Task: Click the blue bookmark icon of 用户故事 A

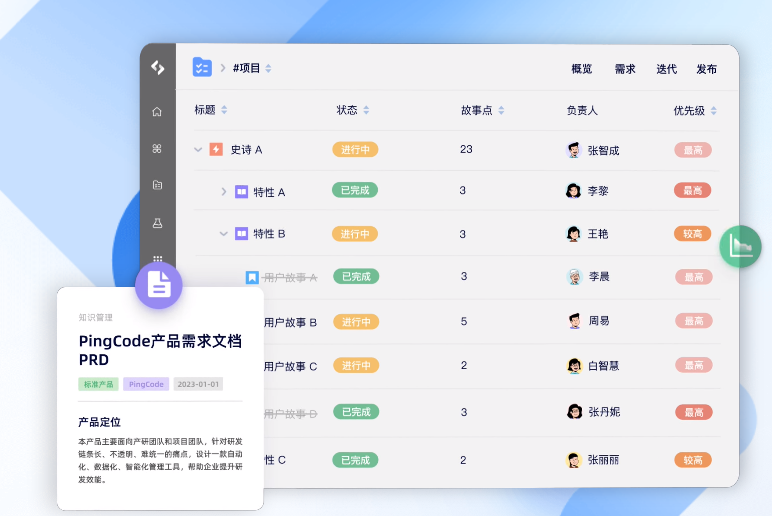Action: 252,277
